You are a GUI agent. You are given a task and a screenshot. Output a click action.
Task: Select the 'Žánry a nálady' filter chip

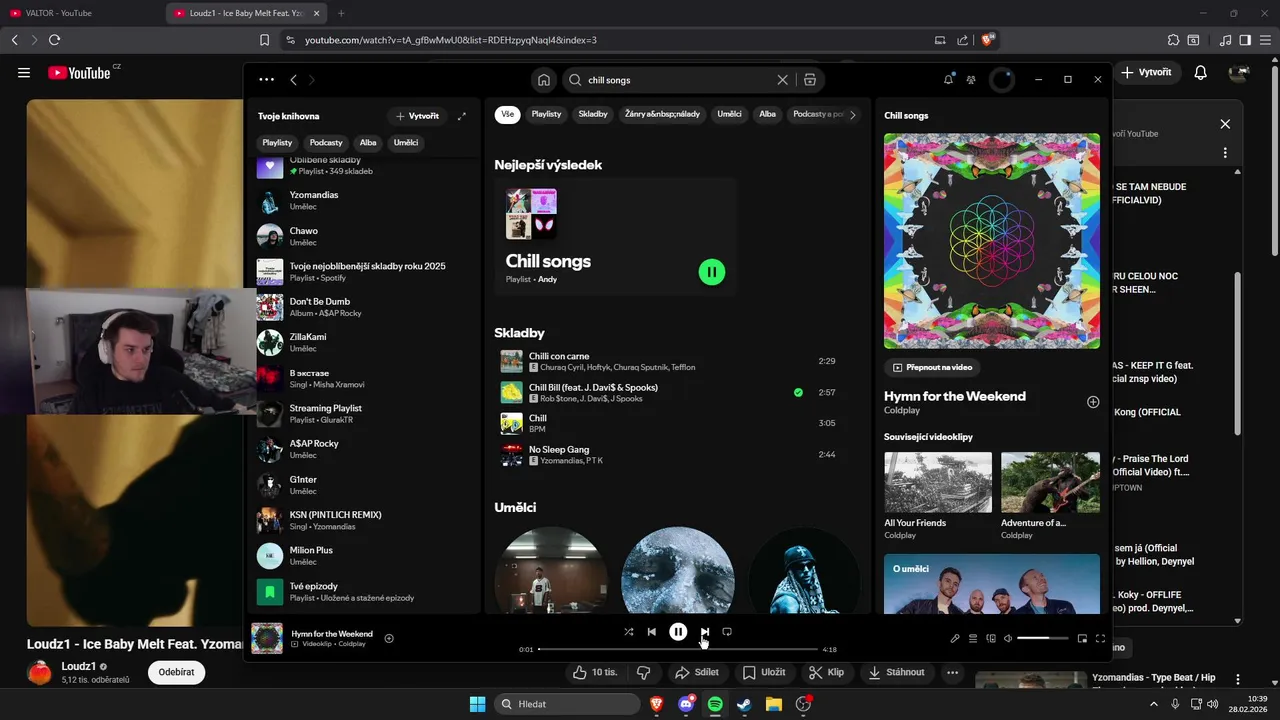coord(663,114)
